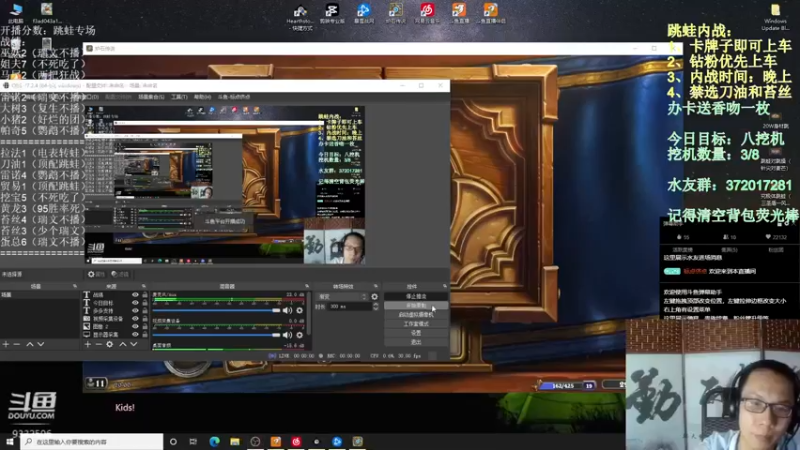Open 网易云音乐 desktop icon
This screenshot has width=800, height=450.
point(427,14)
